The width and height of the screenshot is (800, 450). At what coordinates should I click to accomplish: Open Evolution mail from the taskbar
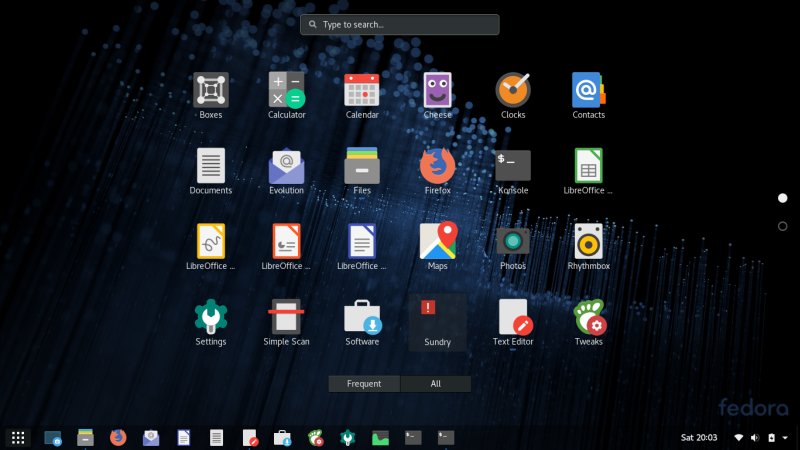tap(151, 438)
